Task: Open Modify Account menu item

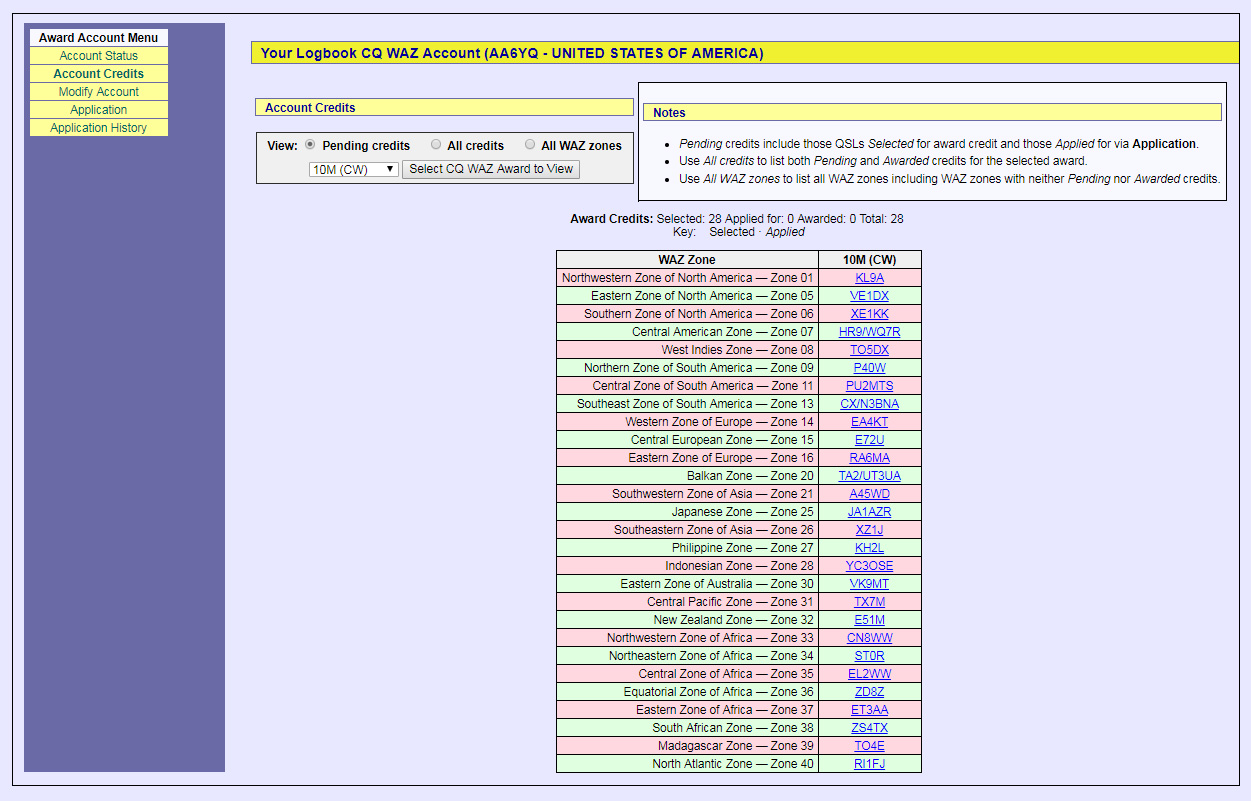Action: (98, 92)
